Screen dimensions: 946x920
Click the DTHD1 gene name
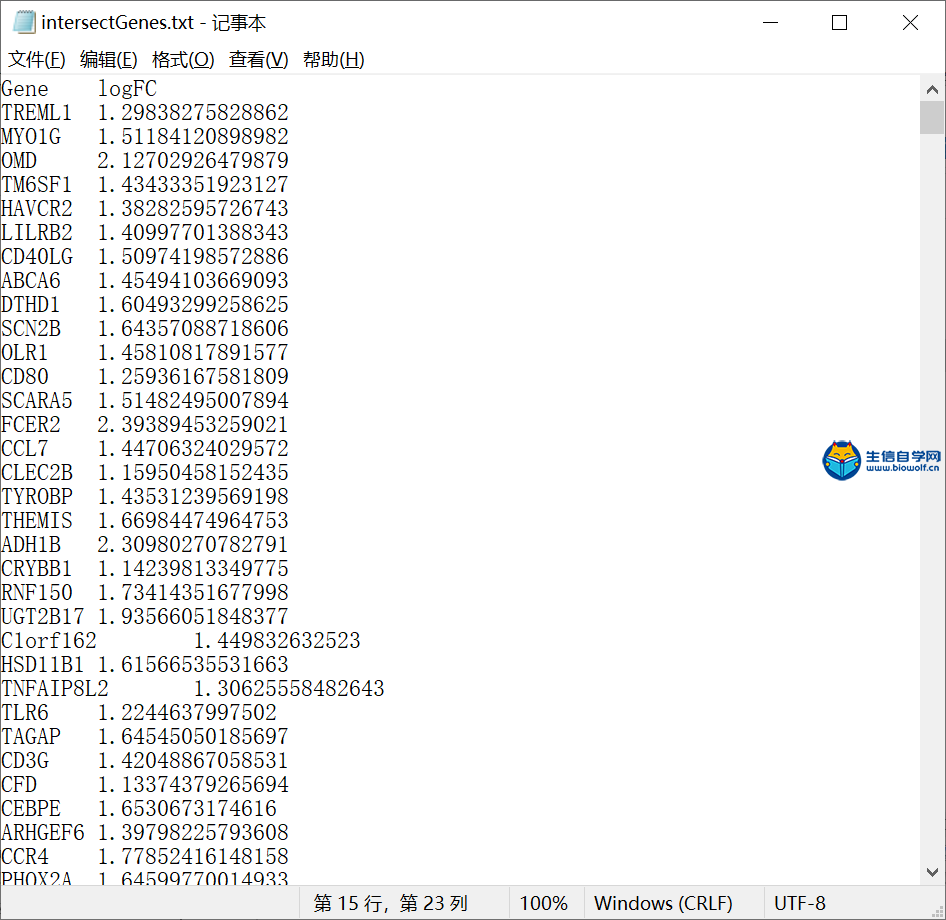pos(31,305)
